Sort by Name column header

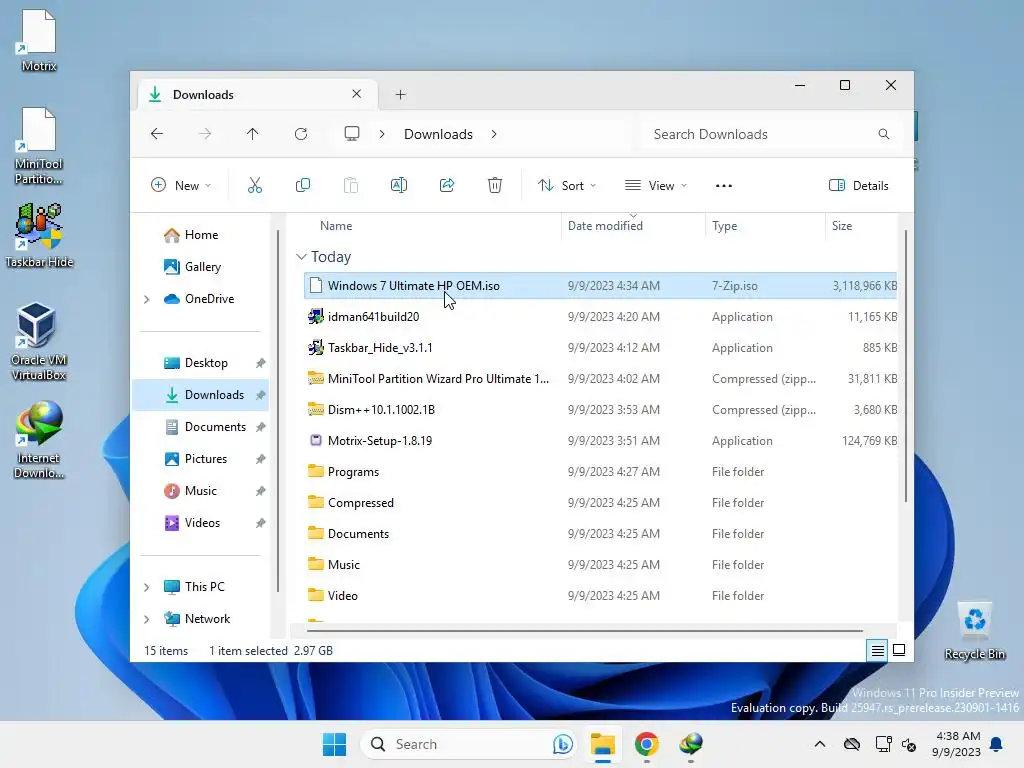coord(336,226)
